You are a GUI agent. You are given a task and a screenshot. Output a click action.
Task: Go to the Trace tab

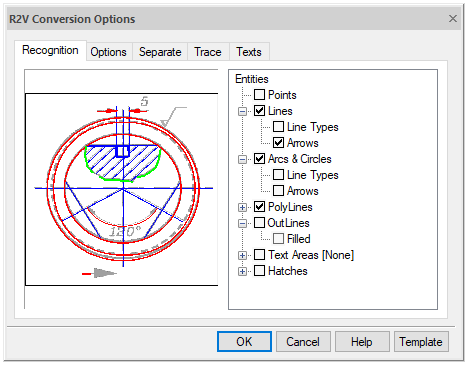coord(208,52)
